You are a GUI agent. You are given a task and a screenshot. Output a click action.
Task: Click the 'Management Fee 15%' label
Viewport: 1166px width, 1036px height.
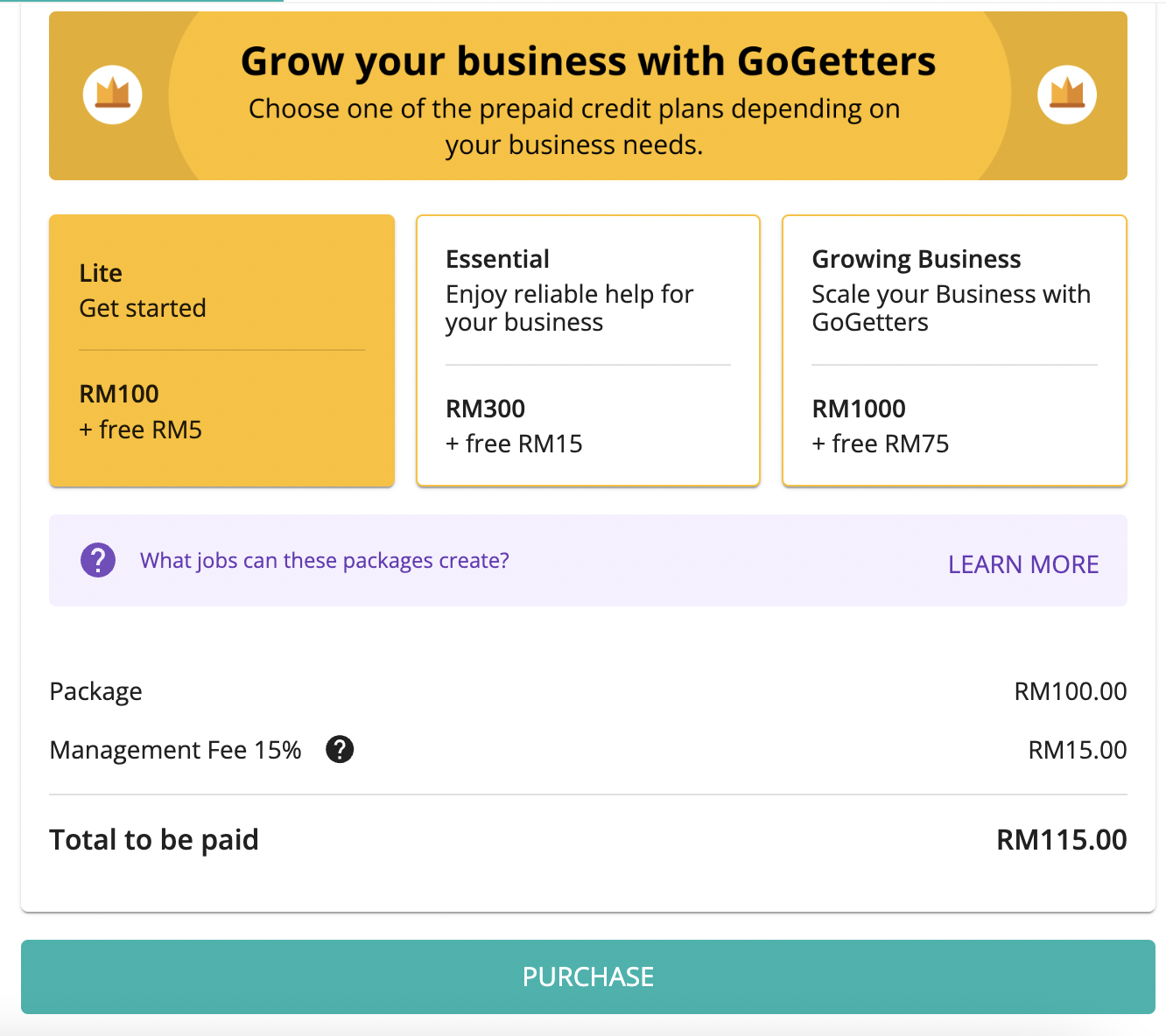coord(176,750)
